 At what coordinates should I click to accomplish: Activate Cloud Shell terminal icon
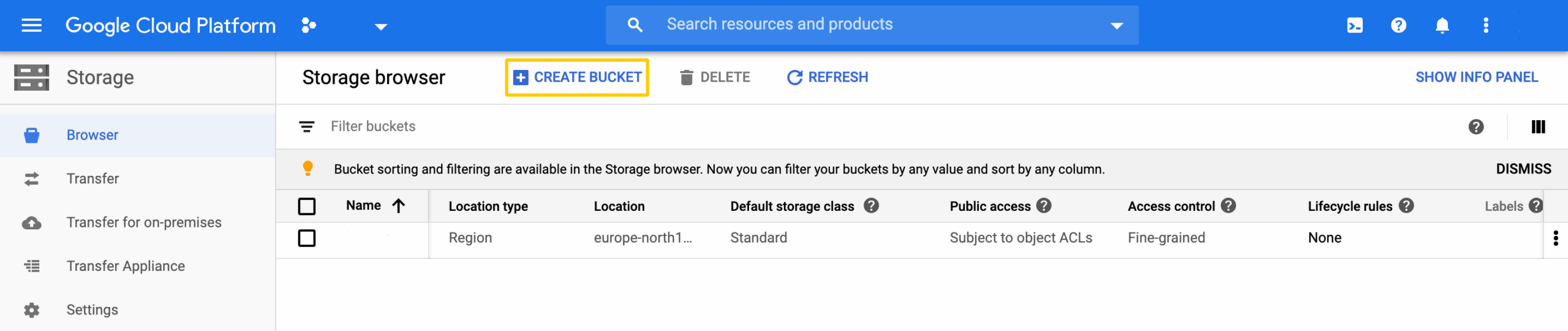point(1355,25)
